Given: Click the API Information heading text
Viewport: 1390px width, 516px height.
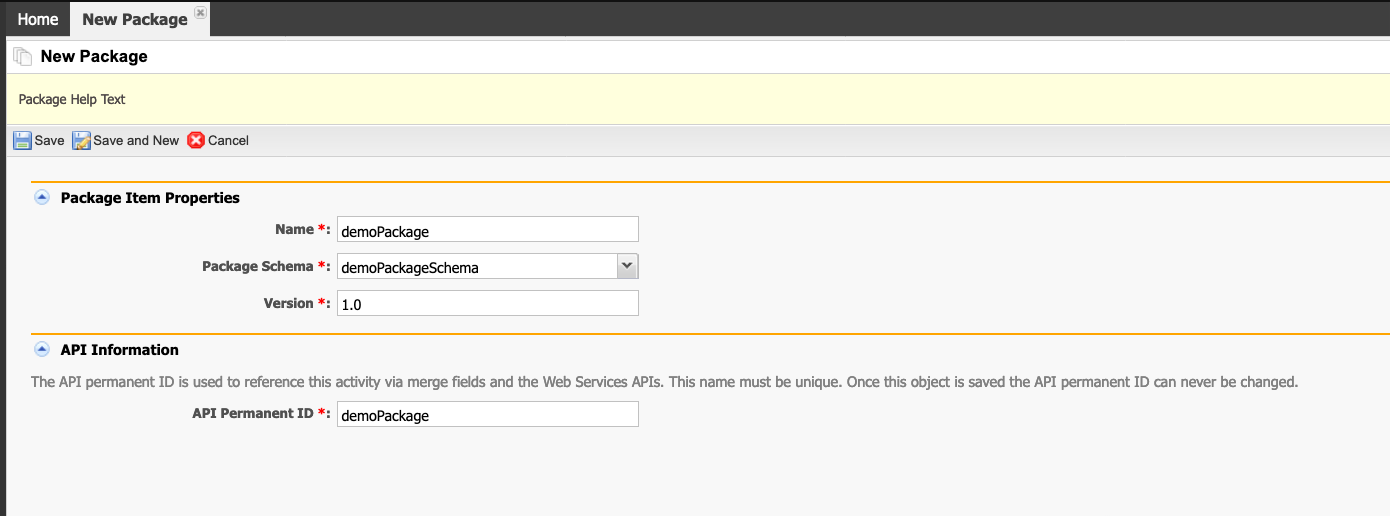Looking at the screenshot, I should [120, 350].
